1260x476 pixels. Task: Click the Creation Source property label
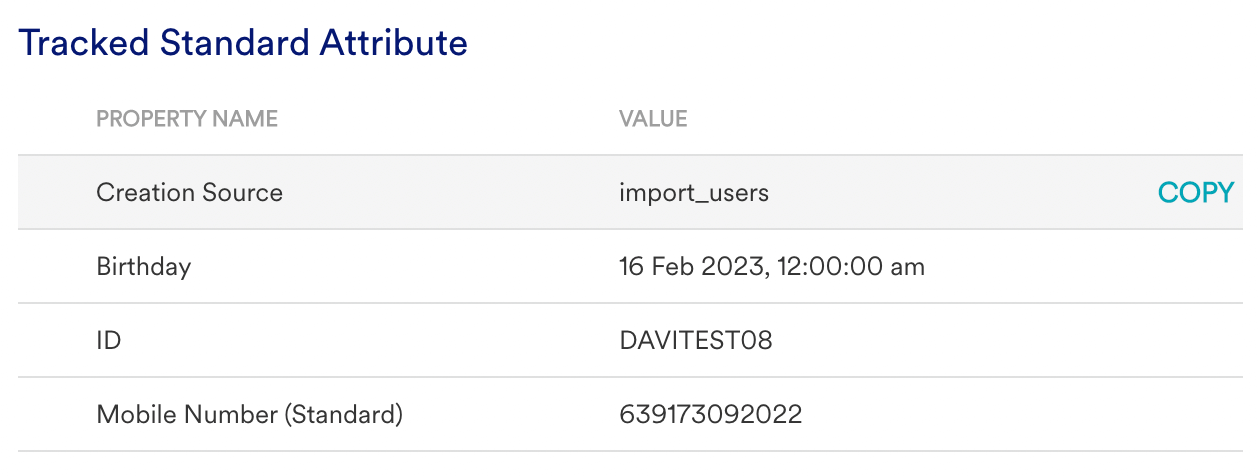[189, 192]
